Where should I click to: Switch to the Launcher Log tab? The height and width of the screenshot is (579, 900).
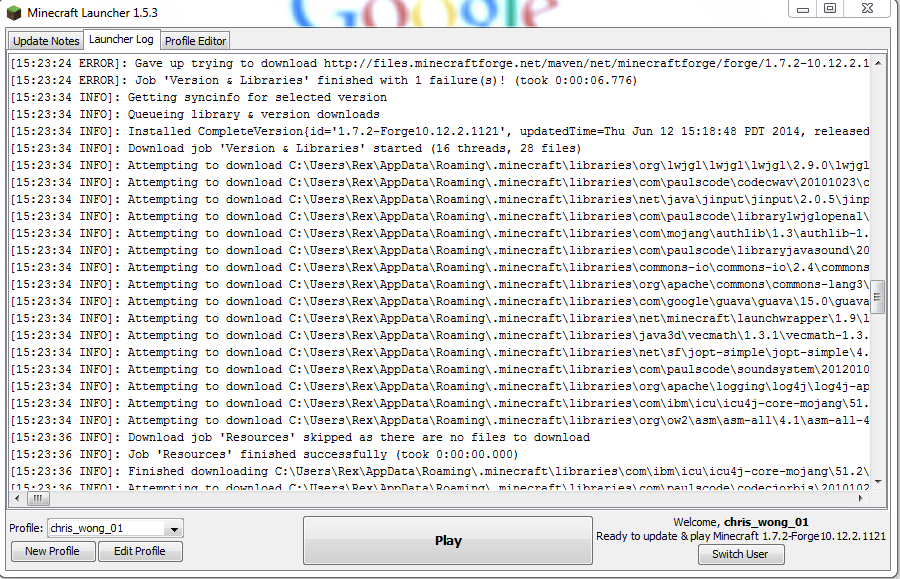[121, 40]
